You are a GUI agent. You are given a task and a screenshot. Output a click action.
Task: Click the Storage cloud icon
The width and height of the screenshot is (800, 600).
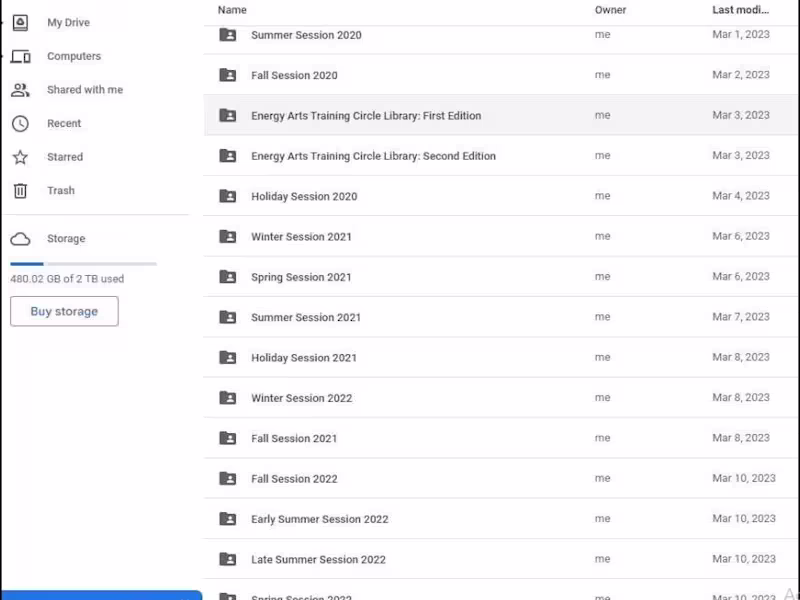point(20,239)
